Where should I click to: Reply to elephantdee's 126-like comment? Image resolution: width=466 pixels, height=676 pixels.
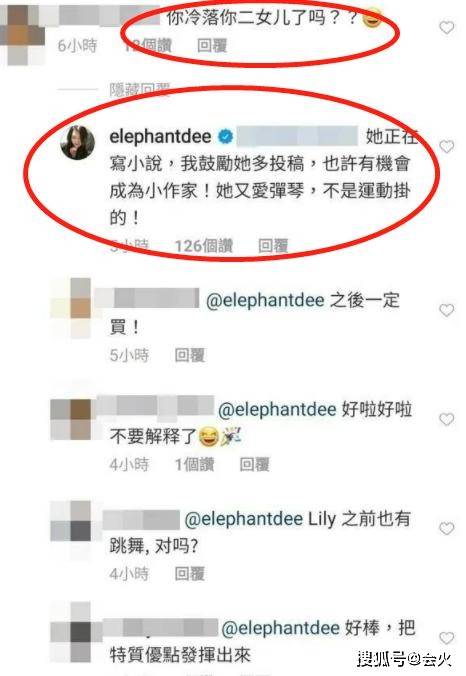[x=273, y=246]
